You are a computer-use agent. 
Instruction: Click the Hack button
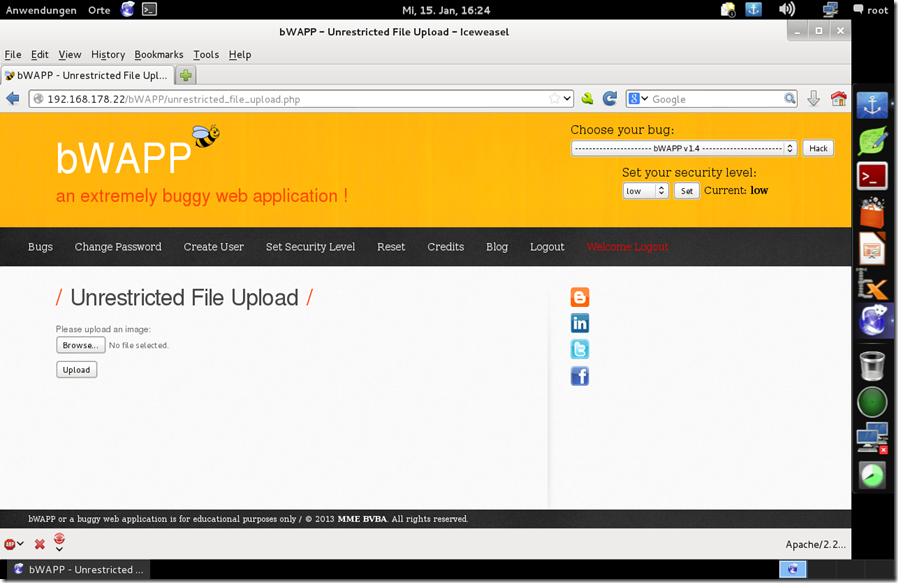(818, 148)
